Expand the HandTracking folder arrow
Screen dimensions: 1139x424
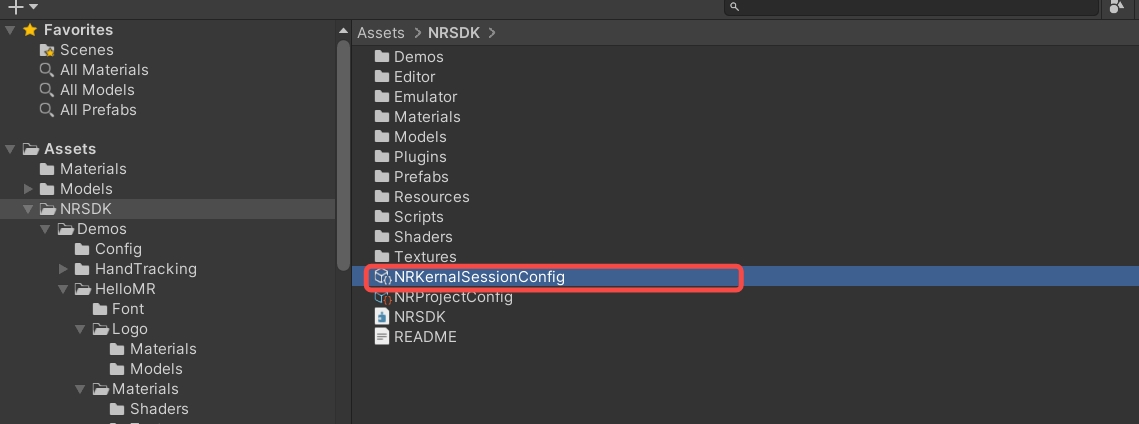coord(64,269)
